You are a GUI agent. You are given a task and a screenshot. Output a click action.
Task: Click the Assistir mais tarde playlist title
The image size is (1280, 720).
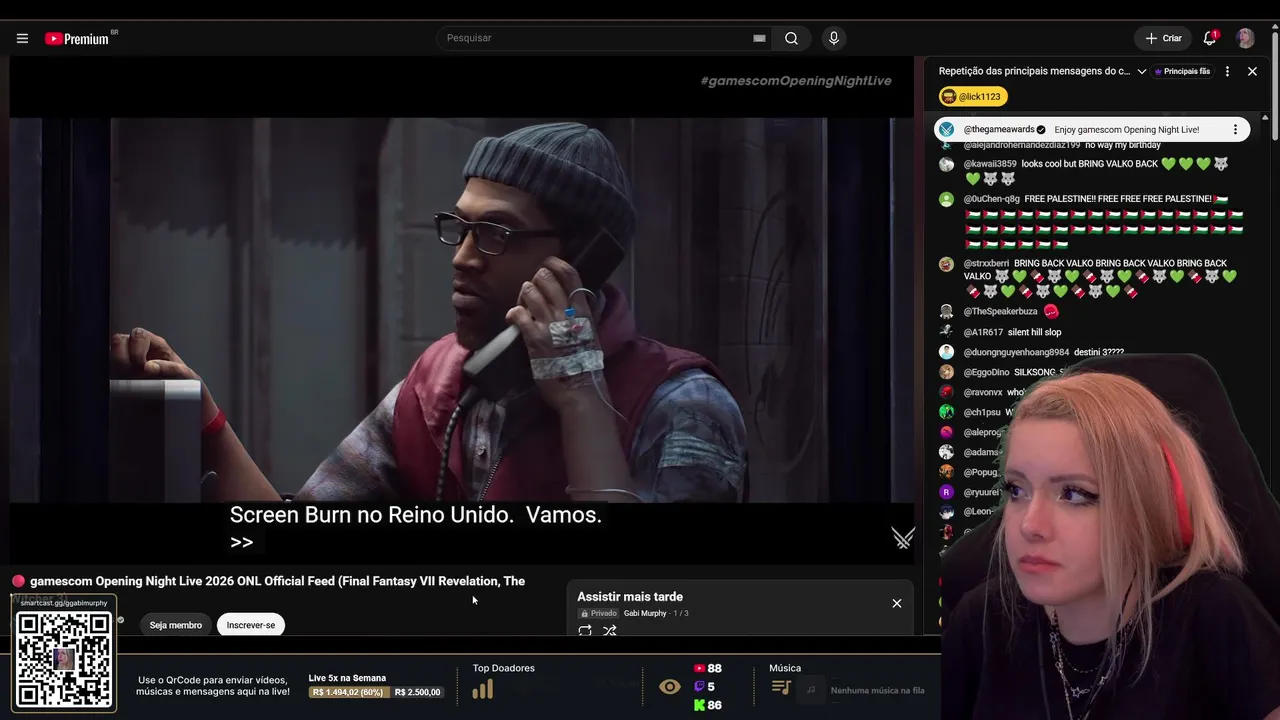tap(630, 597)
